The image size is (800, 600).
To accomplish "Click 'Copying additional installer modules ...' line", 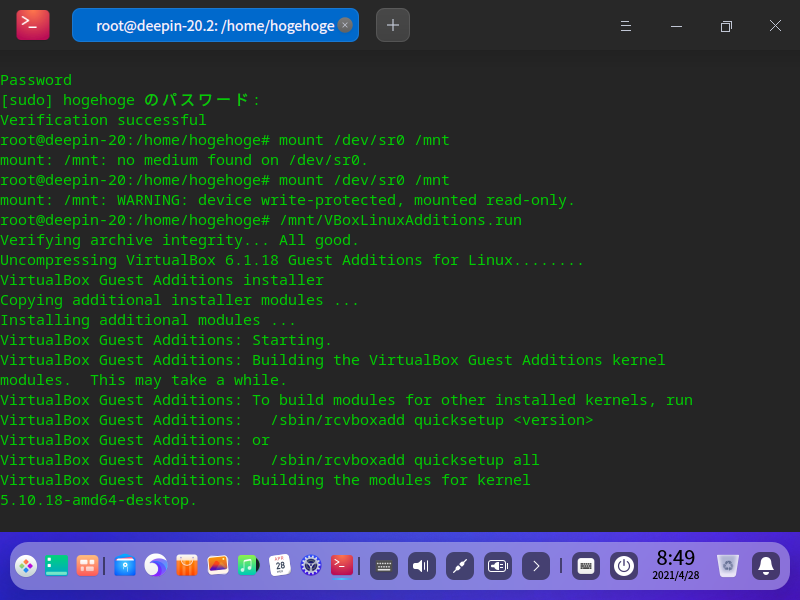I will click(x=180, y=300).
